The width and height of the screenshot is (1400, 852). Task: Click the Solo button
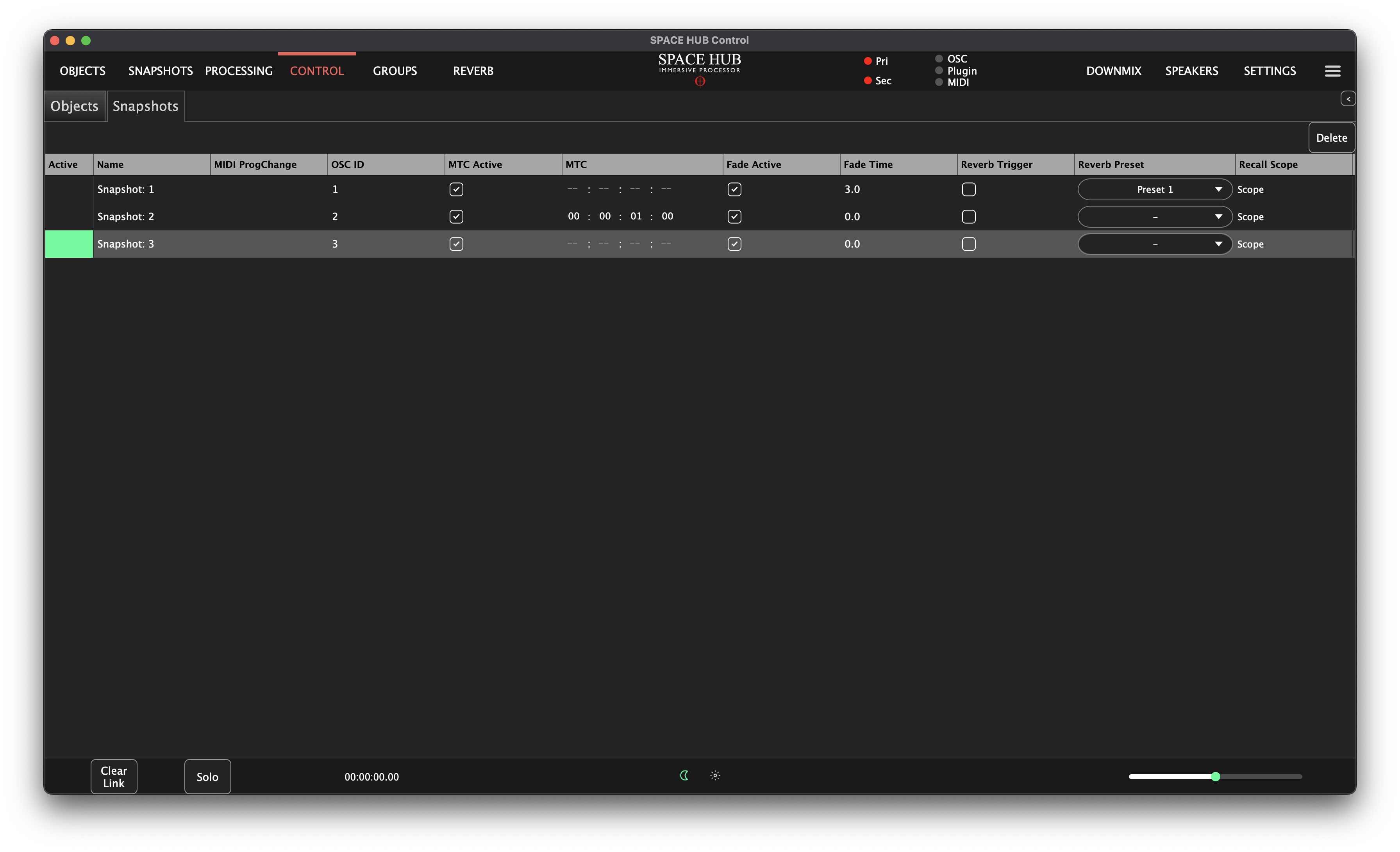(207, 777)
